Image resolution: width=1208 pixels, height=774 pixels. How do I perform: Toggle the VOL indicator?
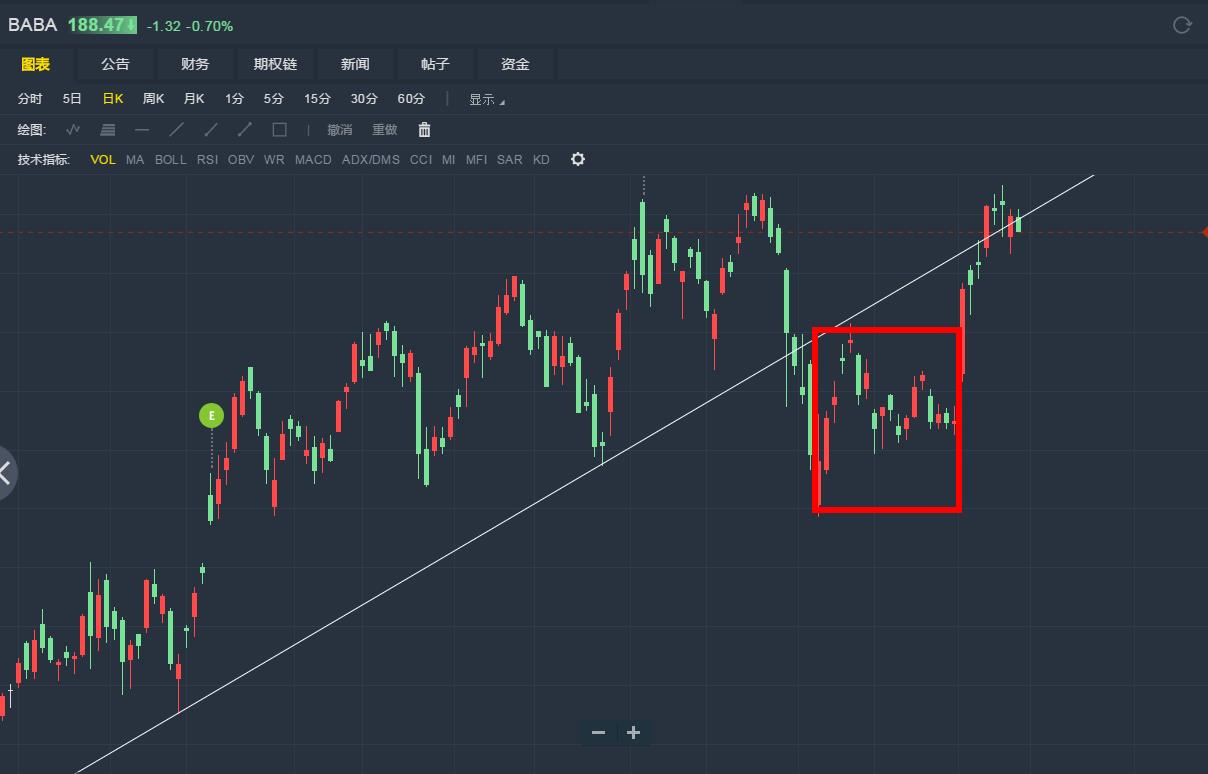click(x=103, y=160)
